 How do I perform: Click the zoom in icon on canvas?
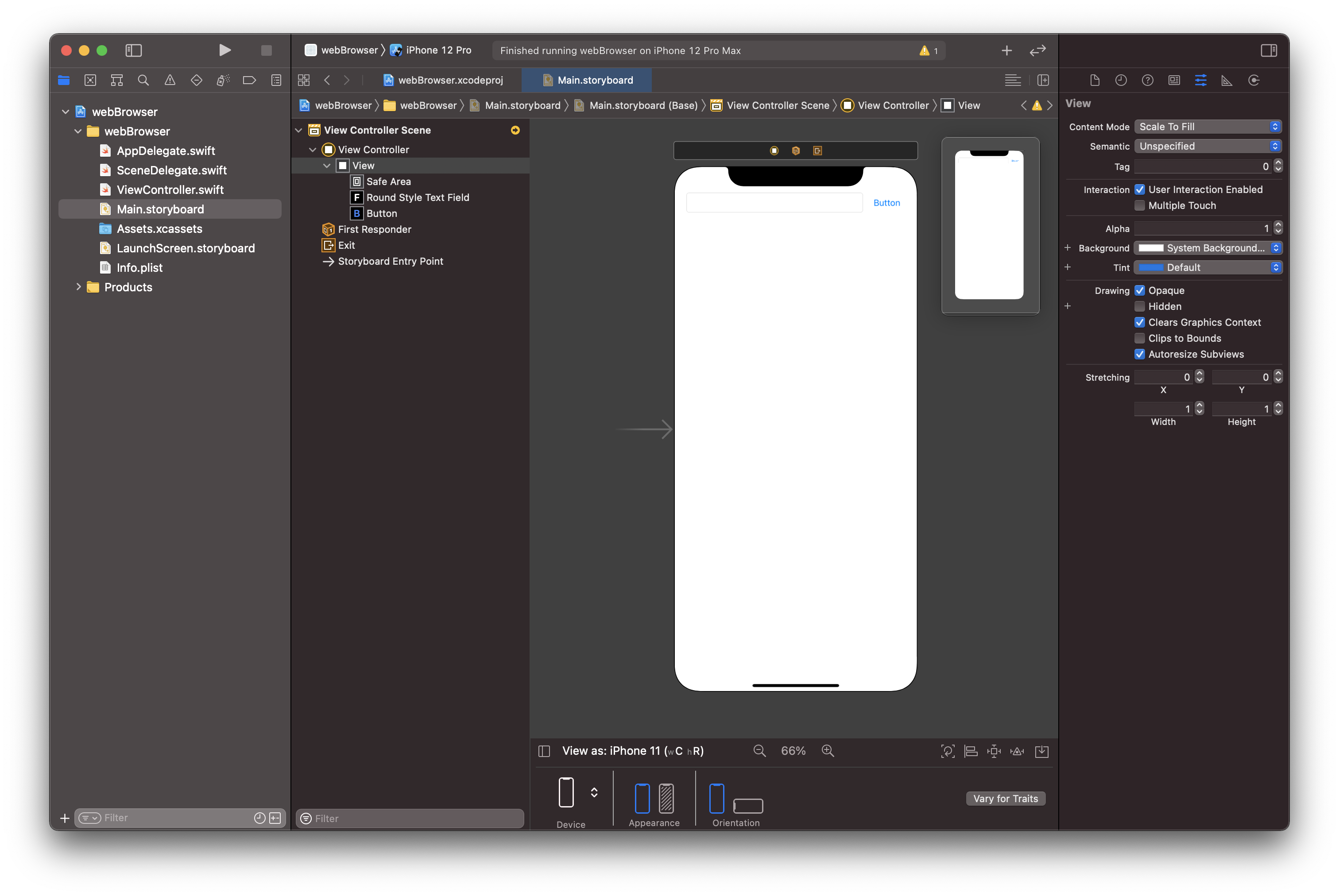(829, 751)
